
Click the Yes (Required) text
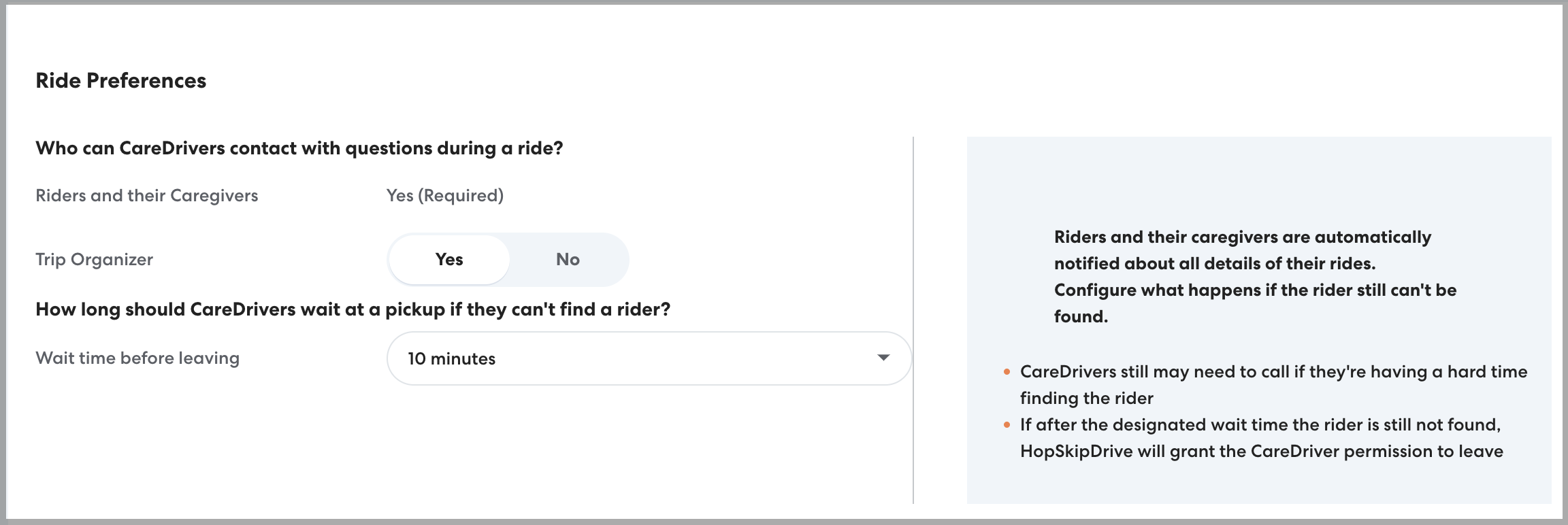444,196
